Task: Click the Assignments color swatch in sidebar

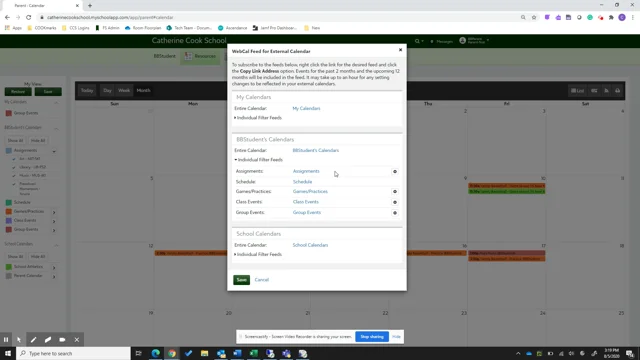Action: click(9, 151)
